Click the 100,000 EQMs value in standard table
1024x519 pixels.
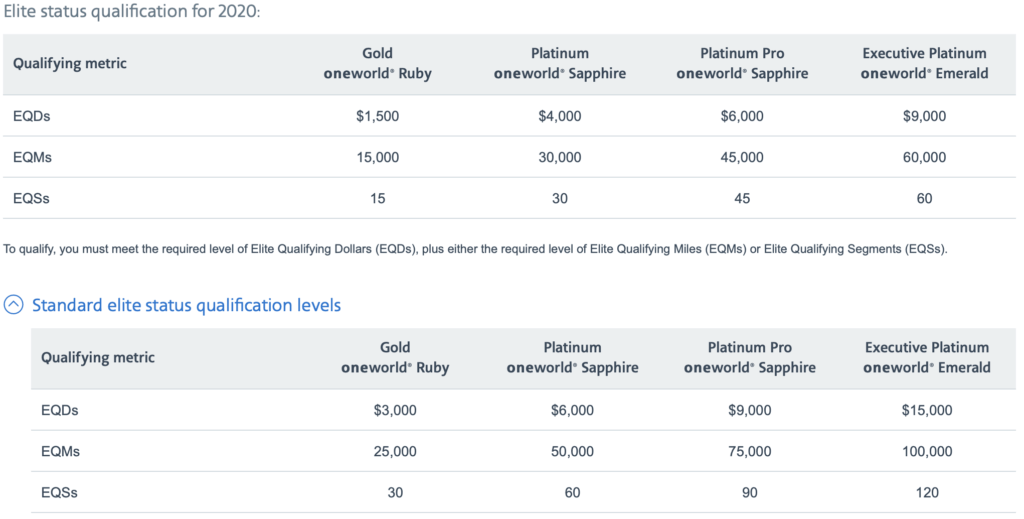927,451
